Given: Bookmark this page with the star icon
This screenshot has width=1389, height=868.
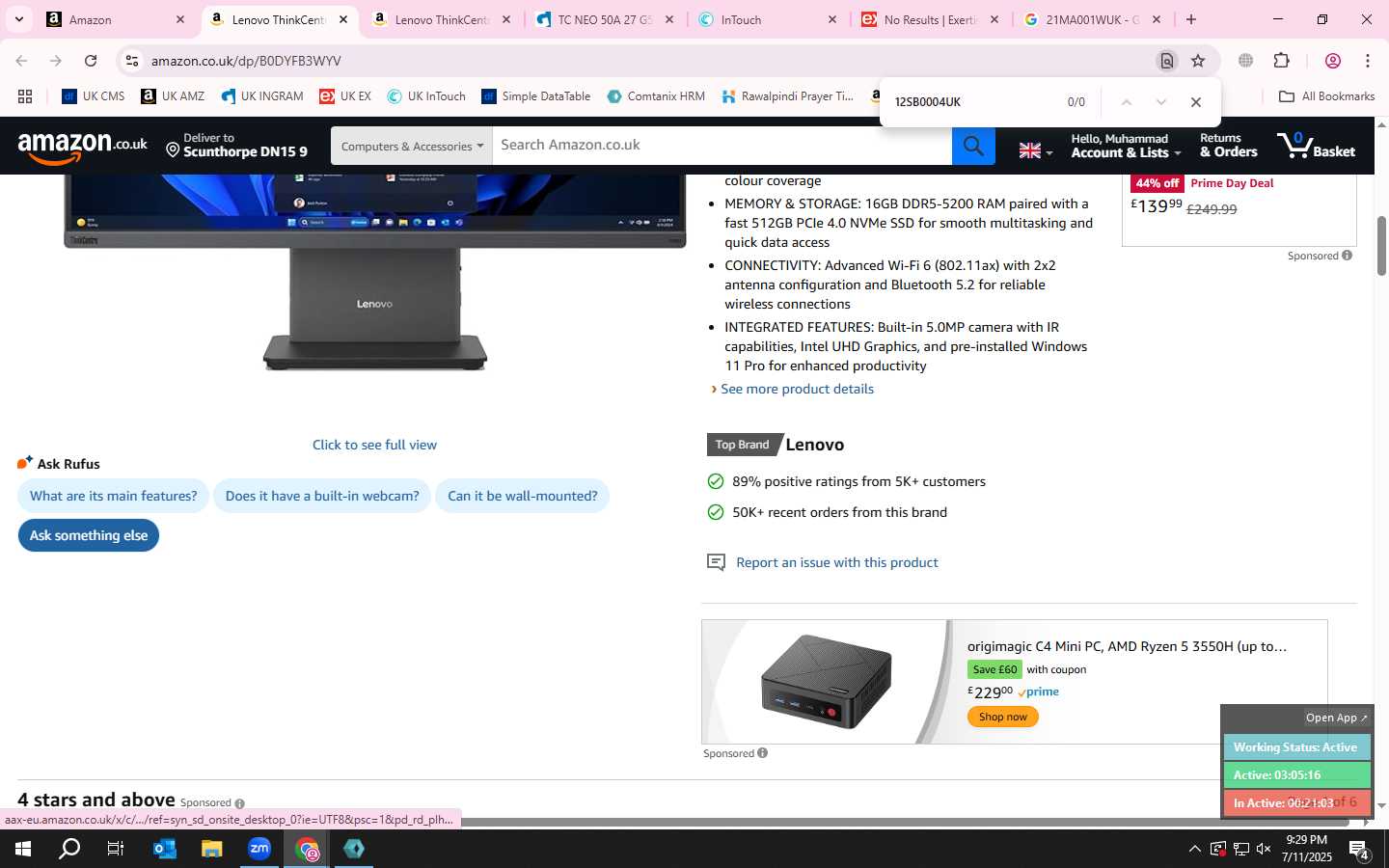Looking at the screenshot, I should point(1198,61).
